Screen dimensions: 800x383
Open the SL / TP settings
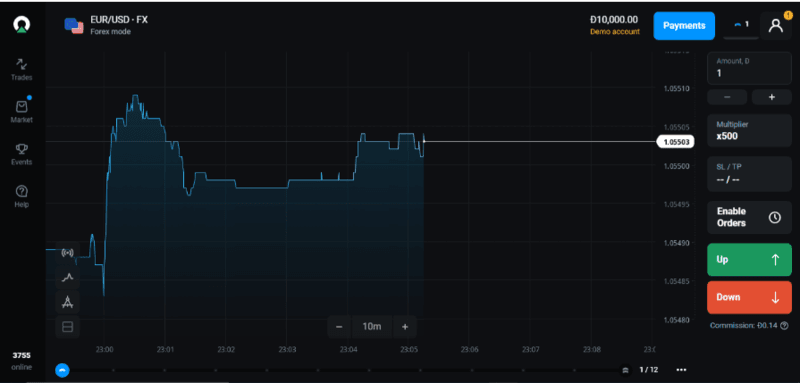tap(749, 173)
